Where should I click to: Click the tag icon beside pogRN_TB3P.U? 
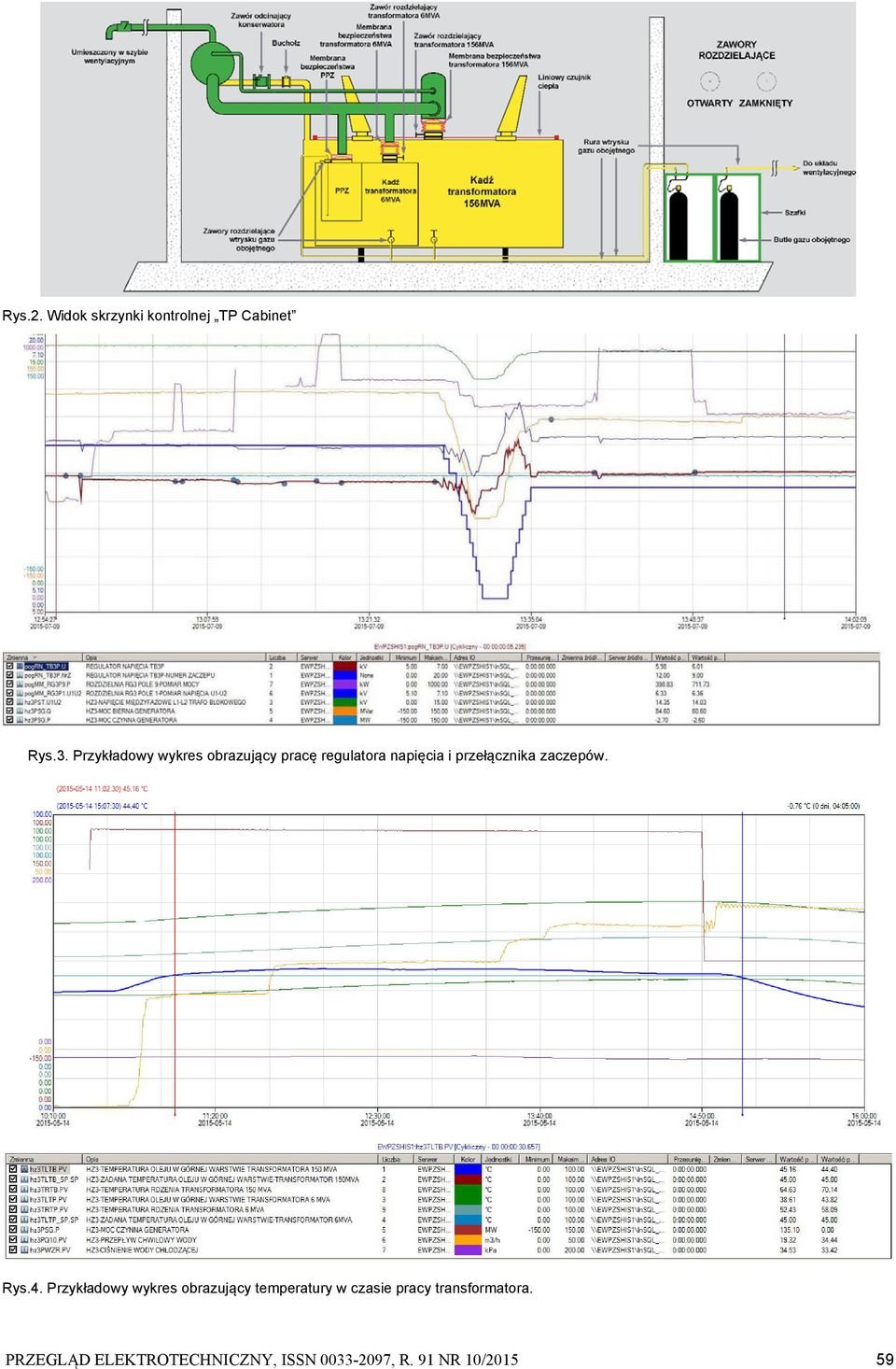click(x=20, y=666)
